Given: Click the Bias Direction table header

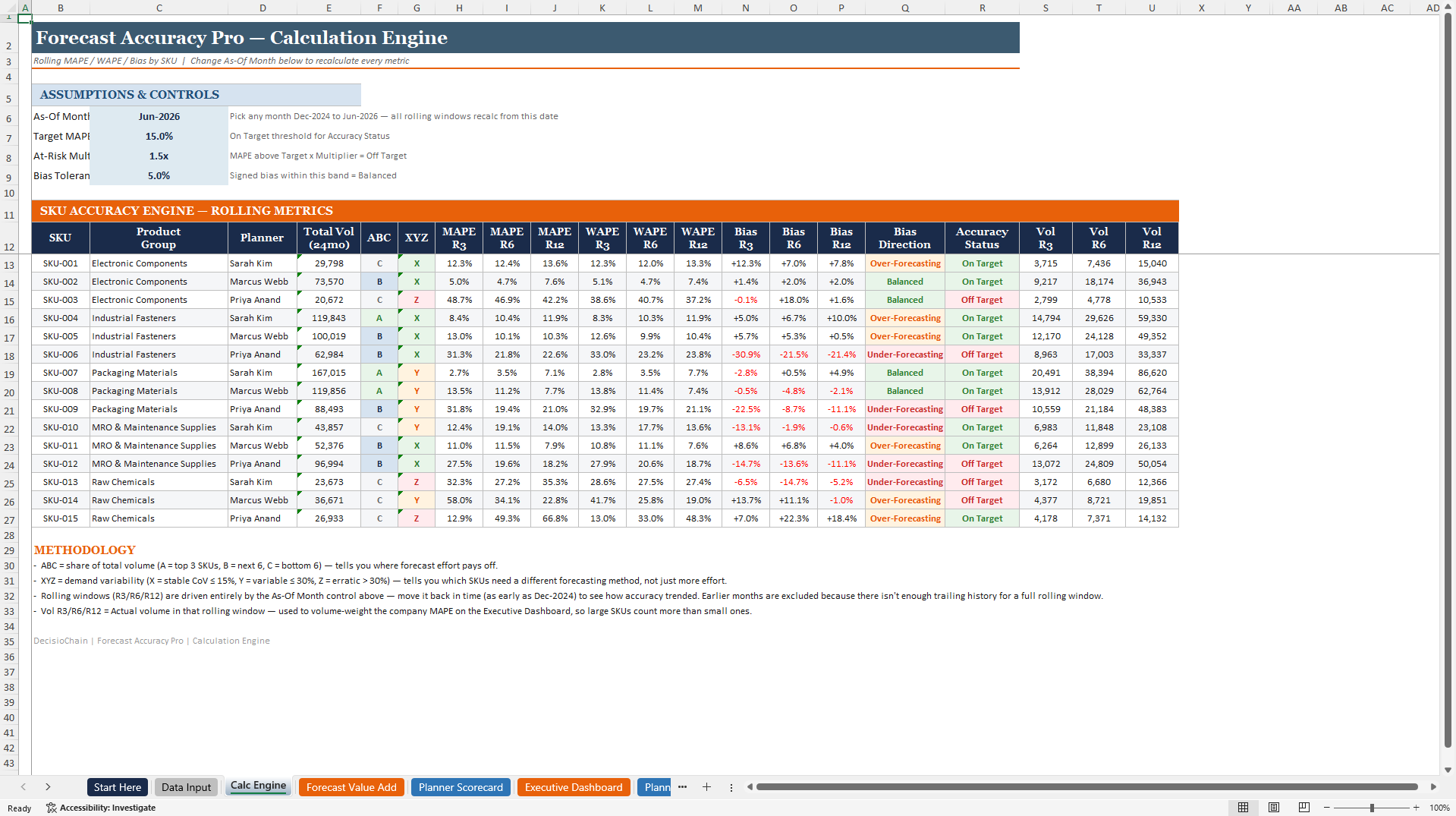Looking at the screenshot, I should click(905, 238).
